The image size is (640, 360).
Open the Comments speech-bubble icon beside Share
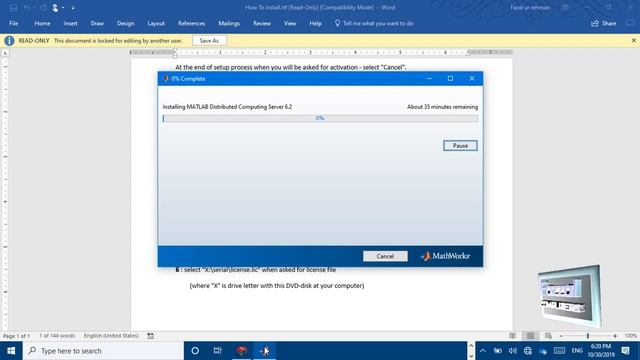630,23
